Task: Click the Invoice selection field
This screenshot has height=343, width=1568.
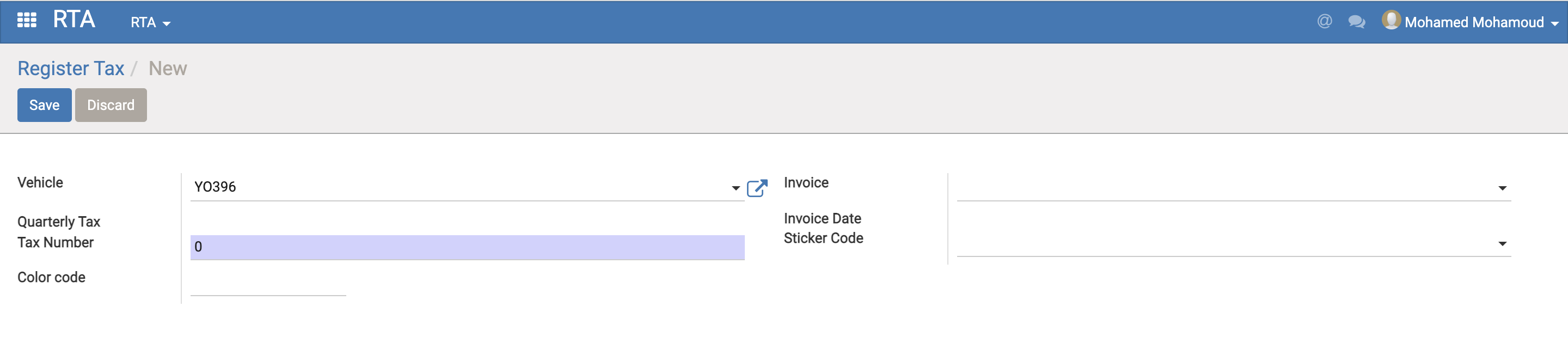Action: pyautogui.click(x=1233, y=187)
